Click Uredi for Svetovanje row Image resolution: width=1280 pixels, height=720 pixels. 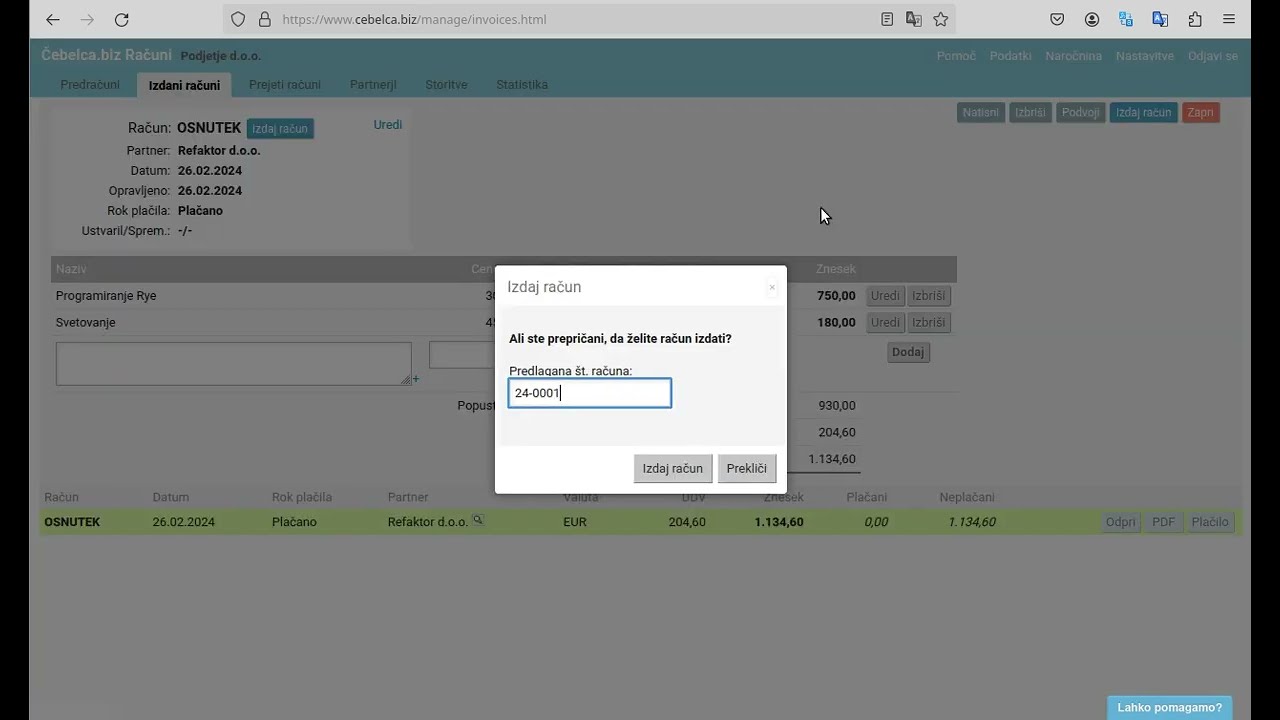[885, 322]
